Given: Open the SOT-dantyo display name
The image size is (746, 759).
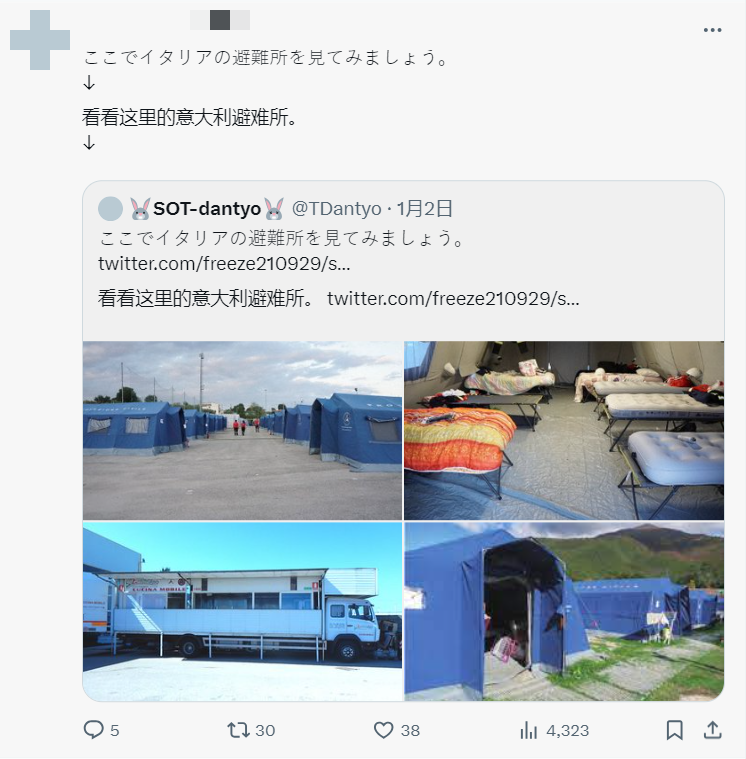Looking at the screenshot, I should 207,209.
